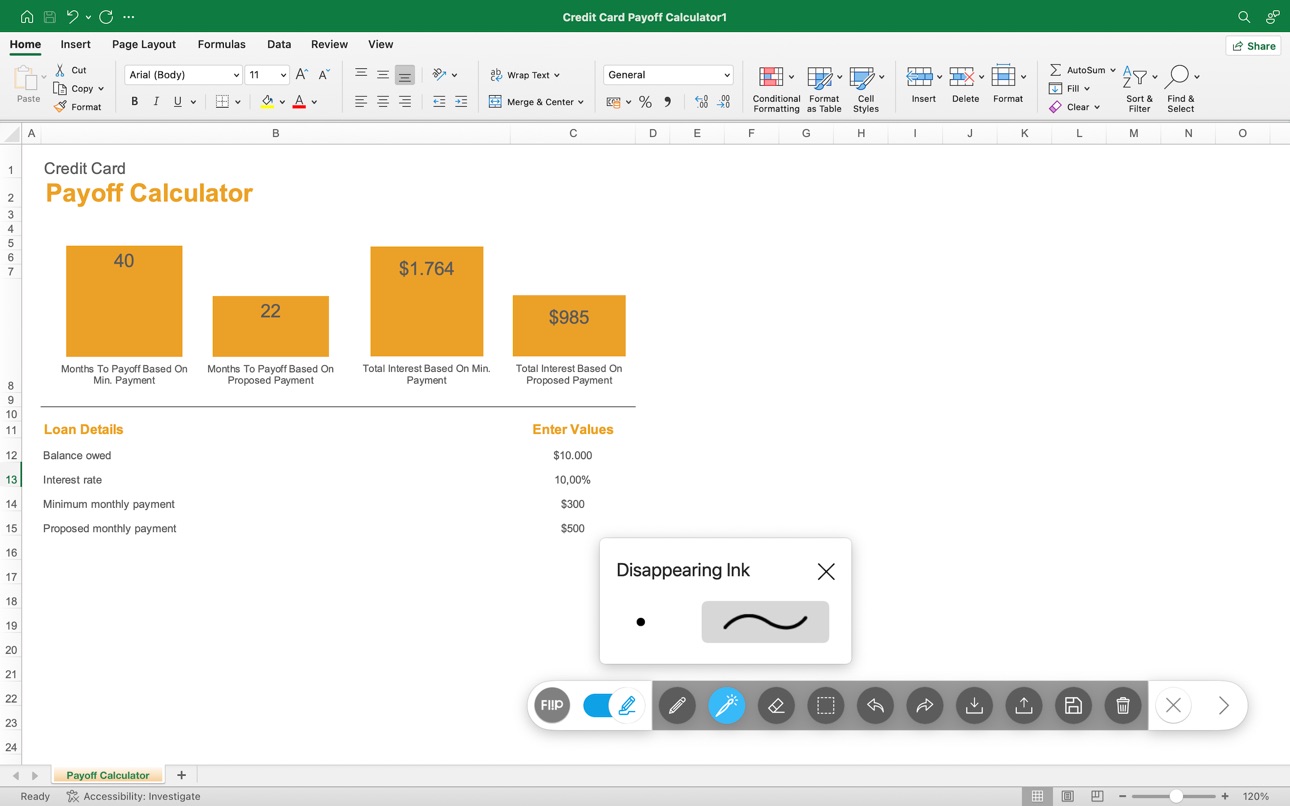Click the upload arrow icon in floating toolbar

[x=1024, y=706]
